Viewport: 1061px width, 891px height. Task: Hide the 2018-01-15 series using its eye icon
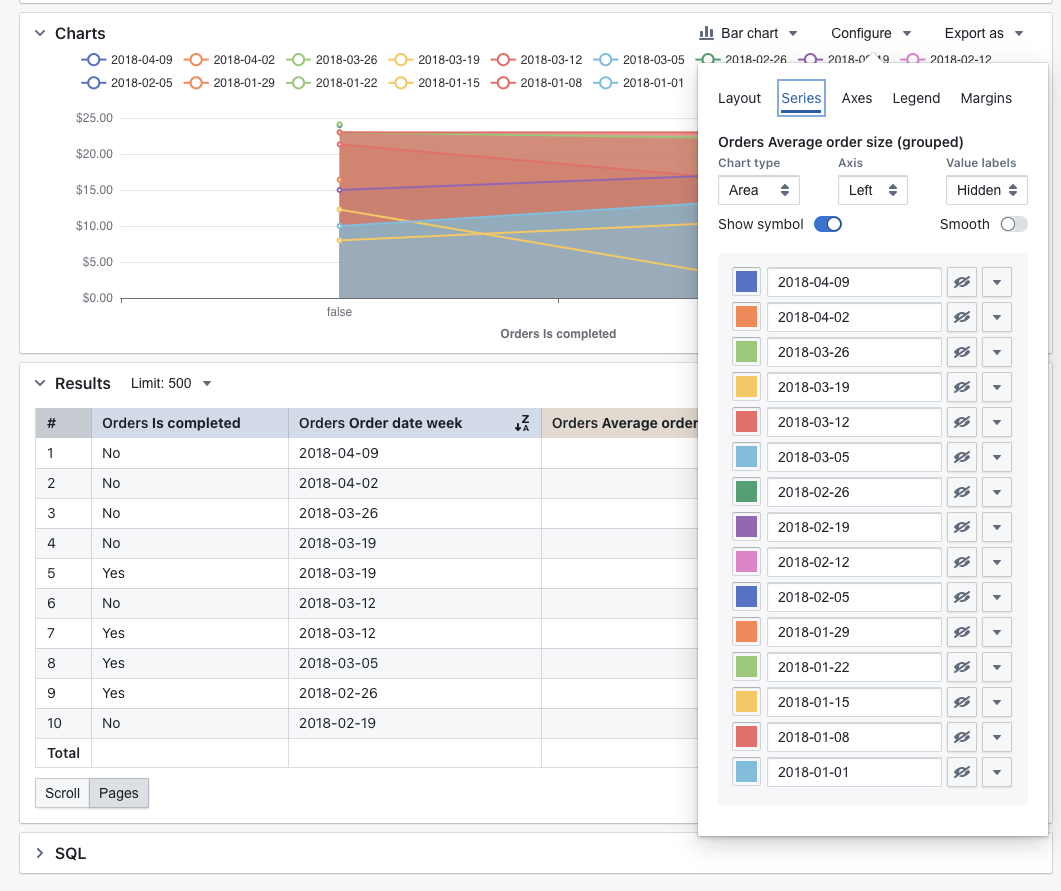point(961,702)
